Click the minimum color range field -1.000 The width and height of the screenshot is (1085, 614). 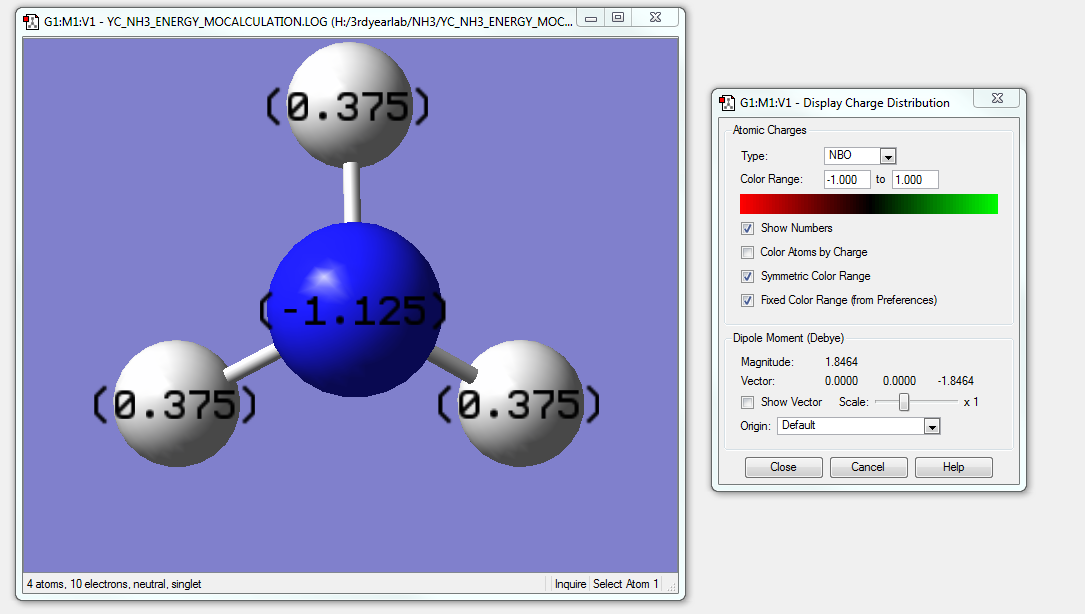[846, 180]
